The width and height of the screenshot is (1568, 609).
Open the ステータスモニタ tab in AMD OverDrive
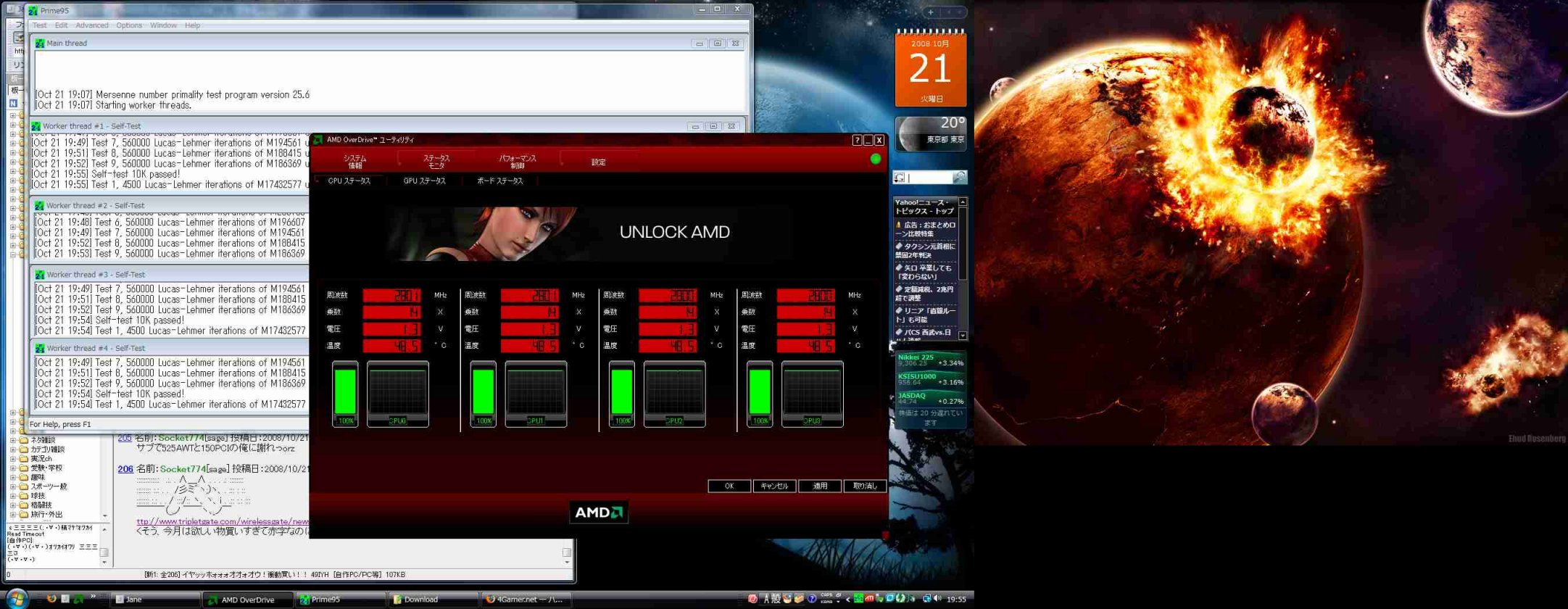(x=436, y=161)
